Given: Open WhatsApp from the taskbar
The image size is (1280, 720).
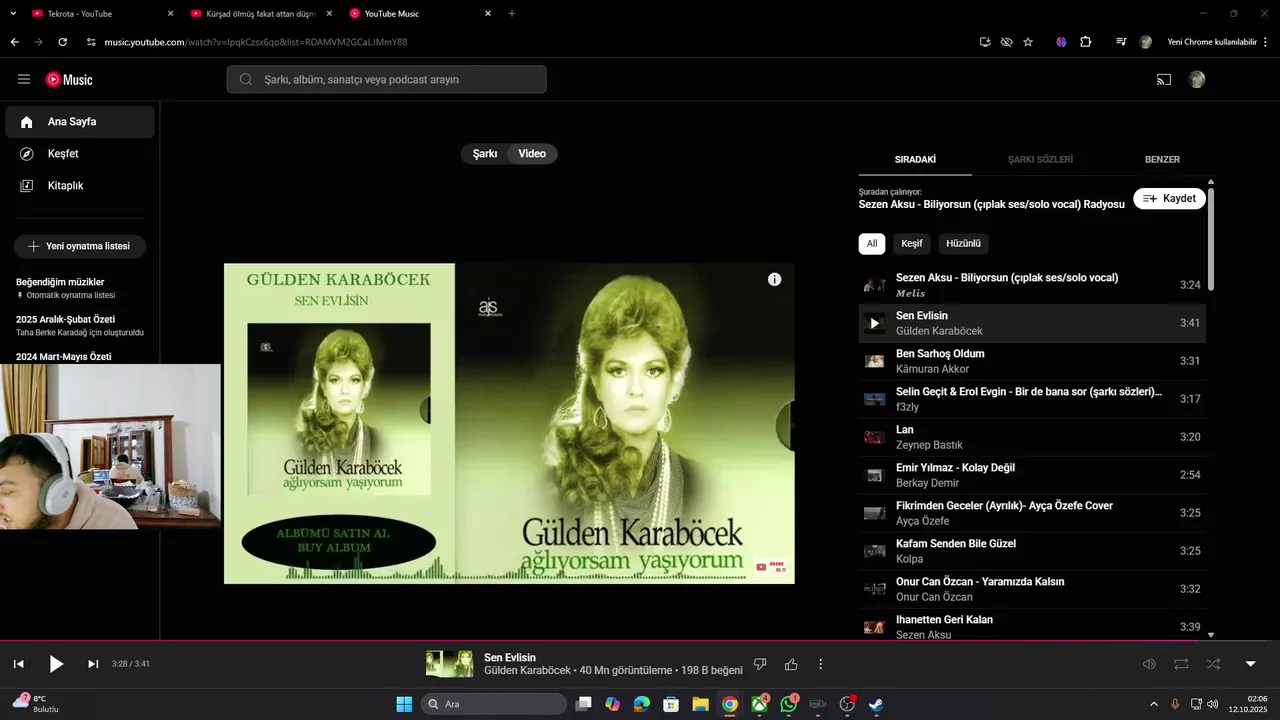Looking at the screenshot, I should (789, 704).
